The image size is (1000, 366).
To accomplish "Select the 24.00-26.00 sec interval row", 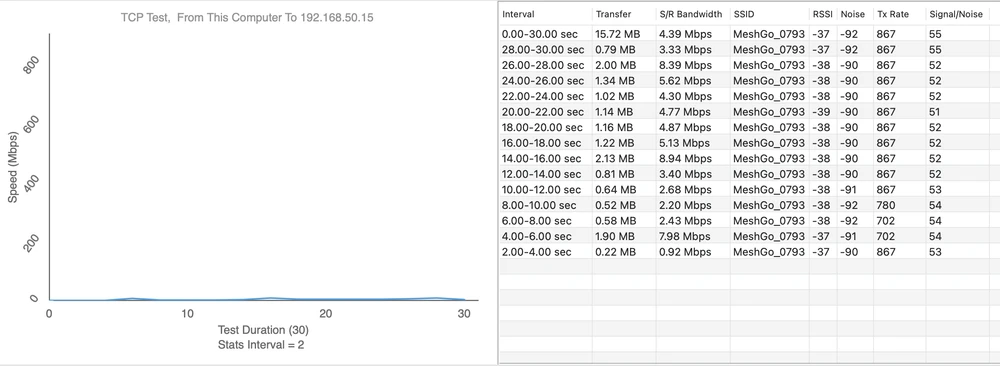I will click(x=749, y=80).
